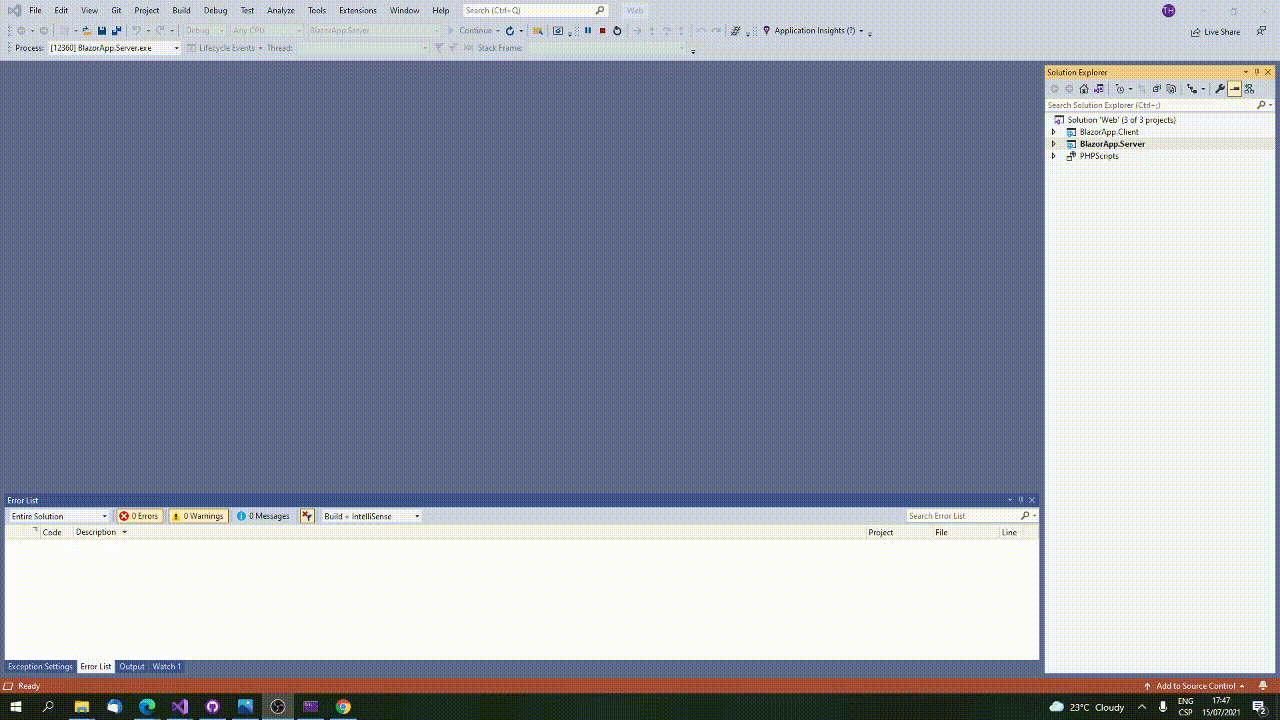Toggle Preview Selected Items in Solution Explorer
The height and width of the screenshot is (720, 1280).
(1234, 89)
